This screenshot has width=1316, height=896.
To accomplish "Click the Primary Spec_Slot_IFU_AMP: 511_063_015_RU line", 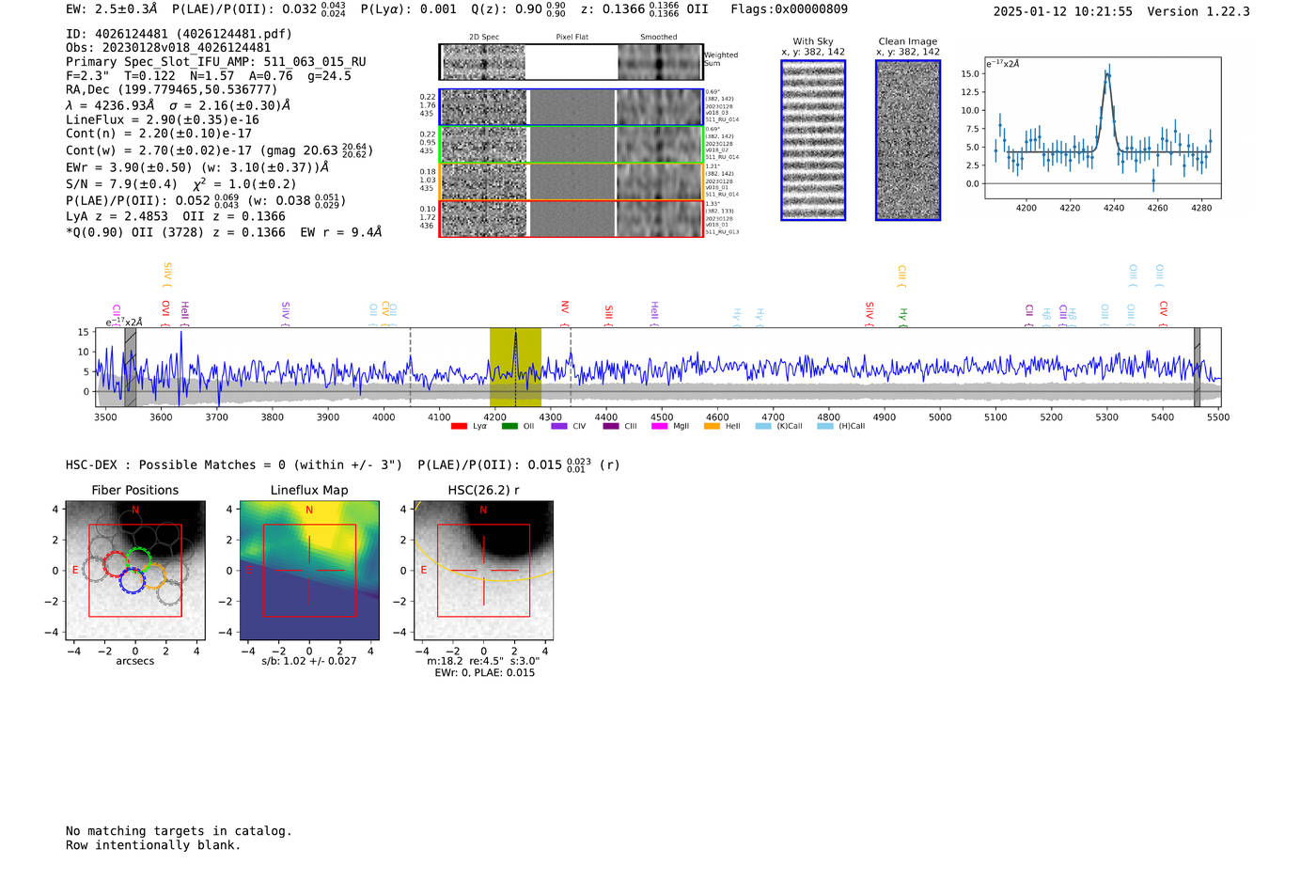I will 216,62.
